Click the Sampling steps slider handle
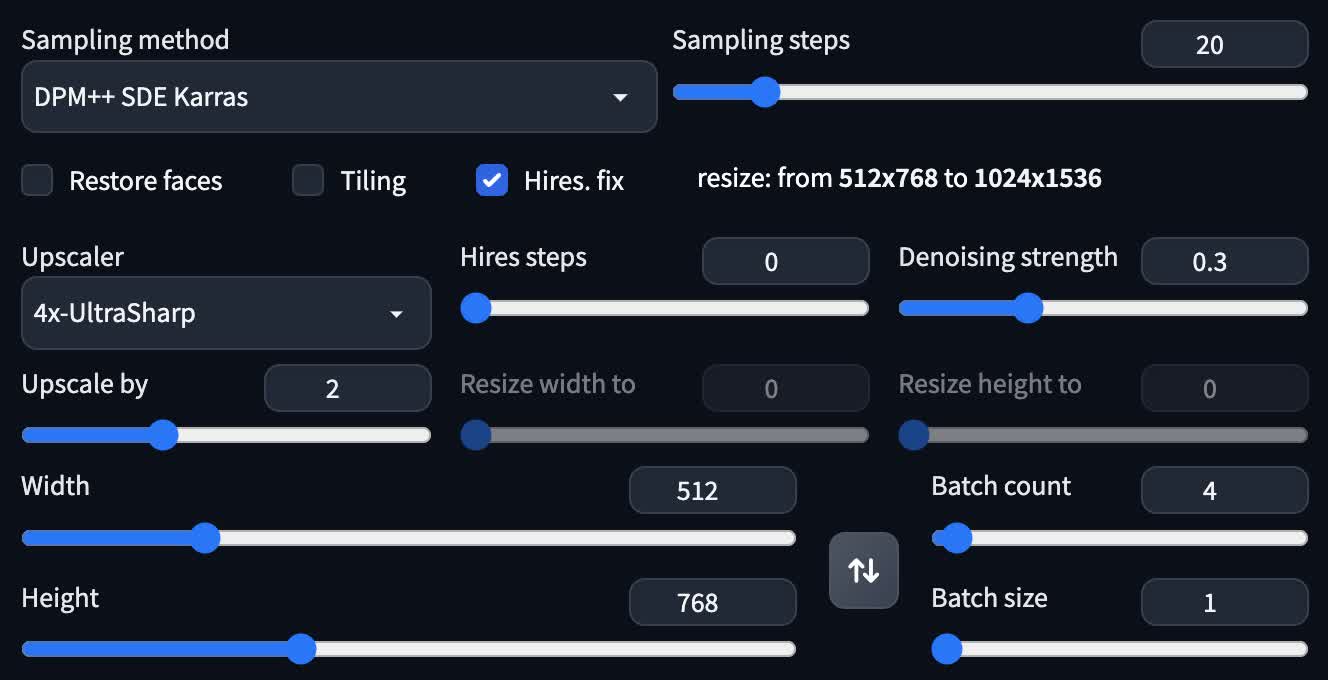1328x680 pixels. 766,92
